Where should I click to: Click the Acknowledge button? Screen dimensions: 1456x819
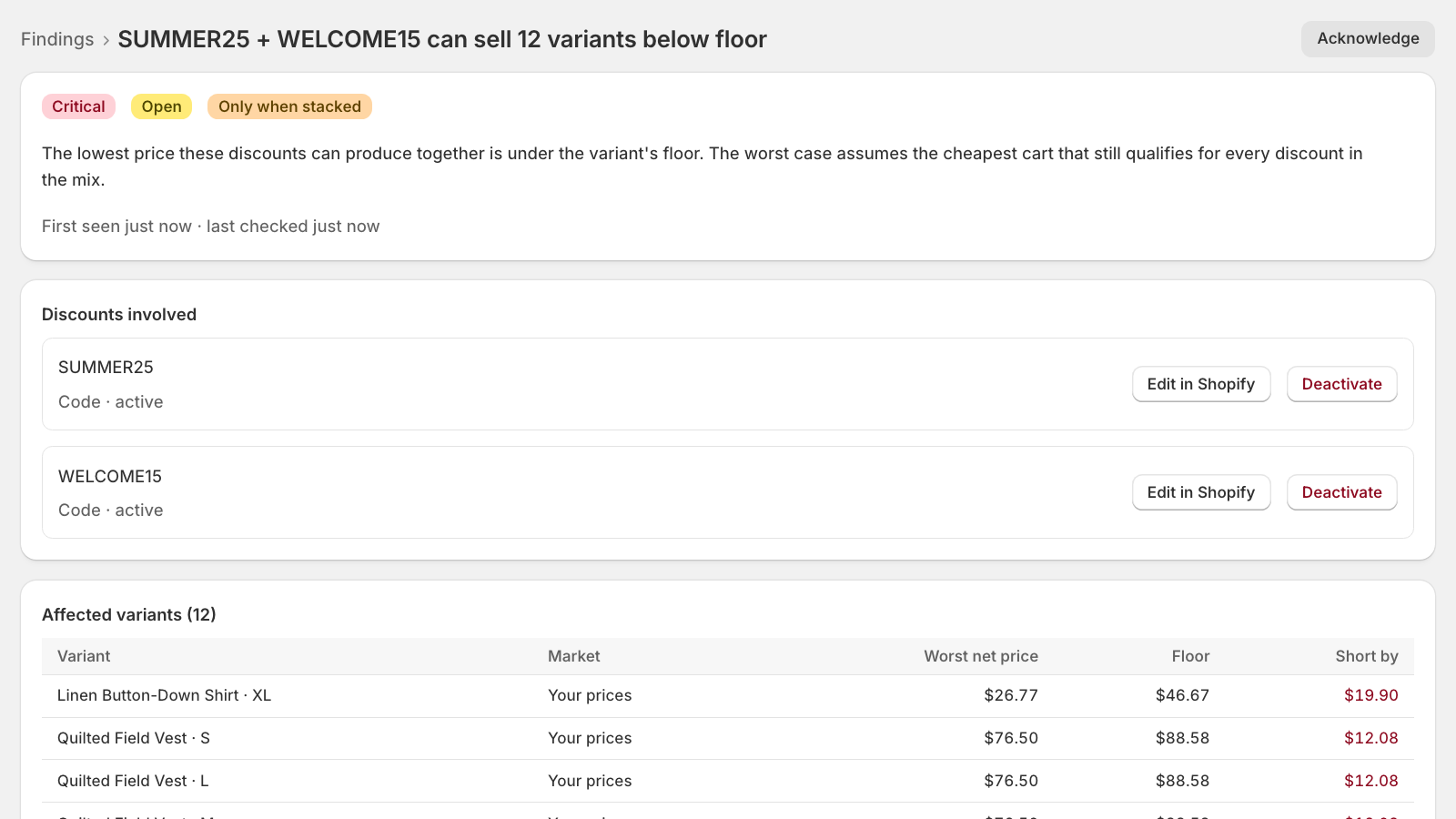(x=1368, y=39)
